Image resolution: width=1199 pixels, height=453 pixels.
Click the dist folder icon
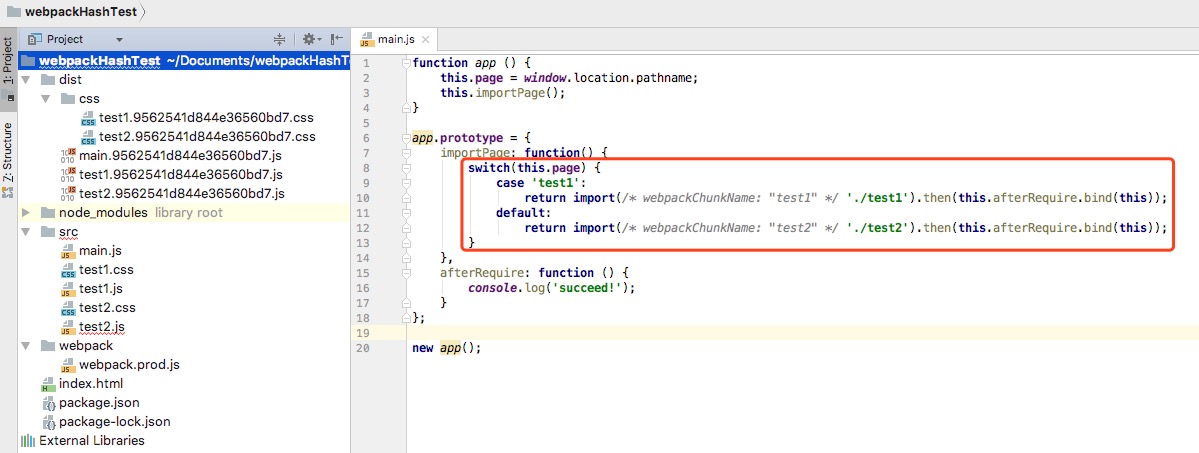click(47, 80)
